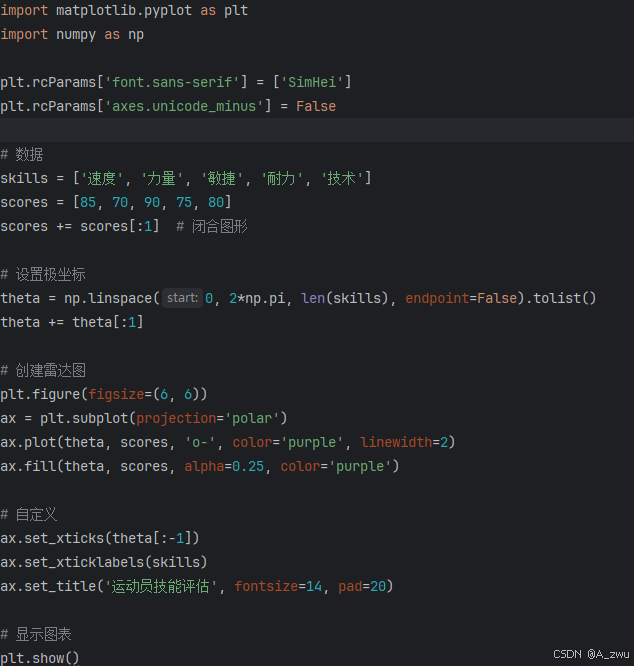Click 'alpha=0.25' in ax.fill
This screenshot has height=666, width=634.
tap(224, 466)
